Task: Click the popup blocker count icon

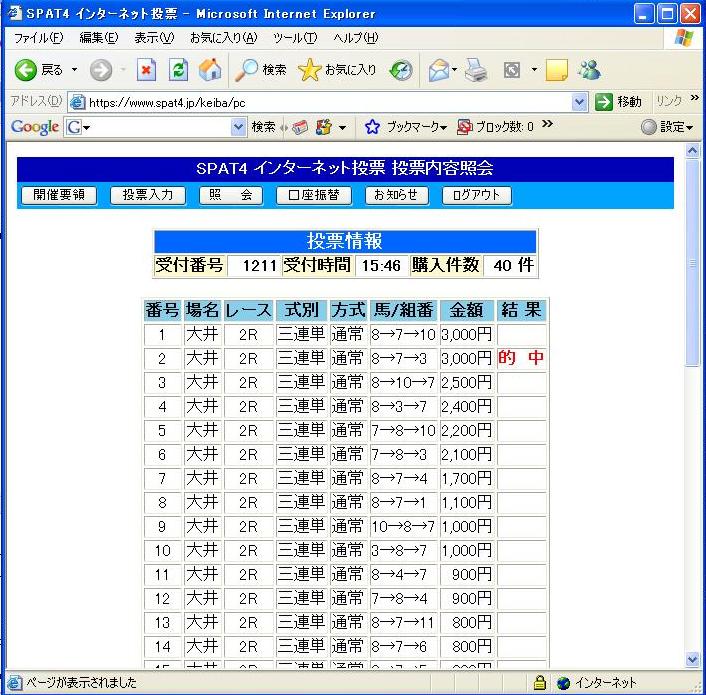Action: 465,127
